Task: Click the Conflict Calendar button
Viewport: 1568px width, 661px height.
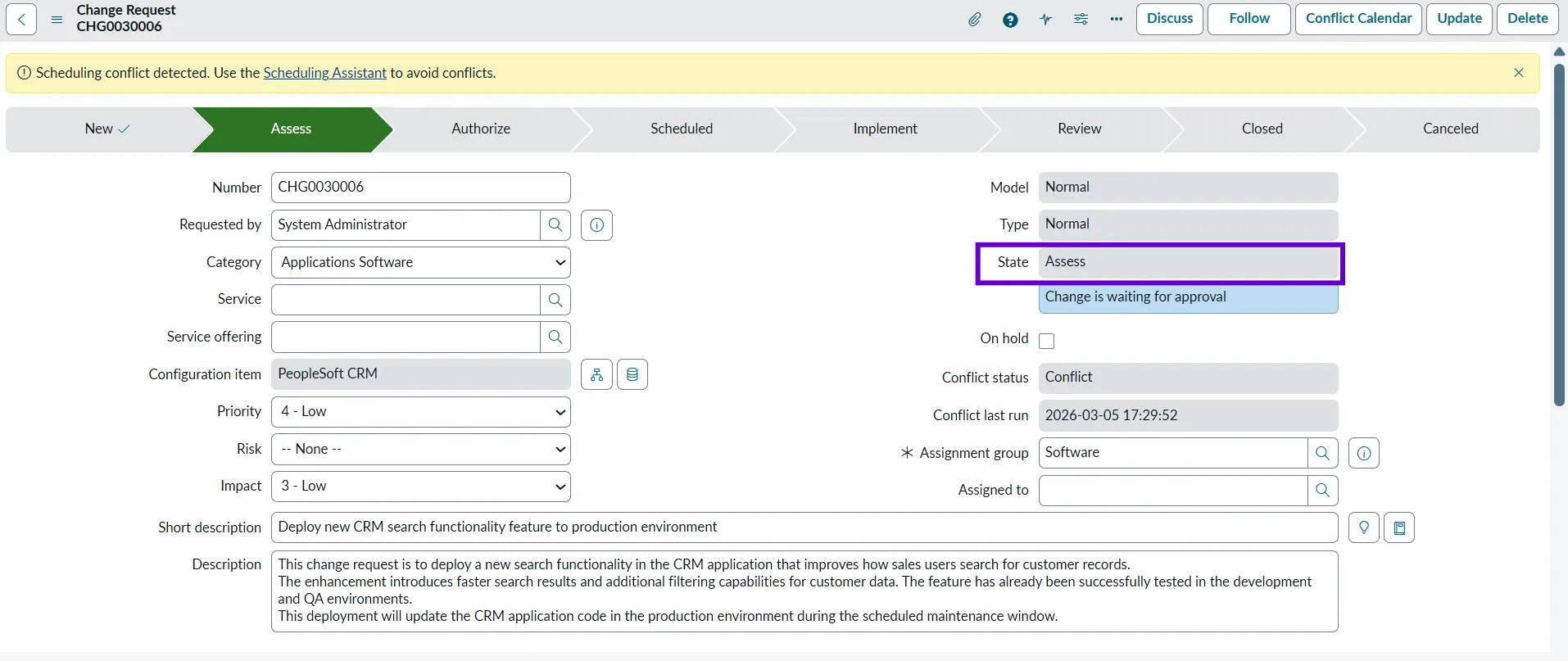Action: pyautogui.click(x=1358, y=19)
